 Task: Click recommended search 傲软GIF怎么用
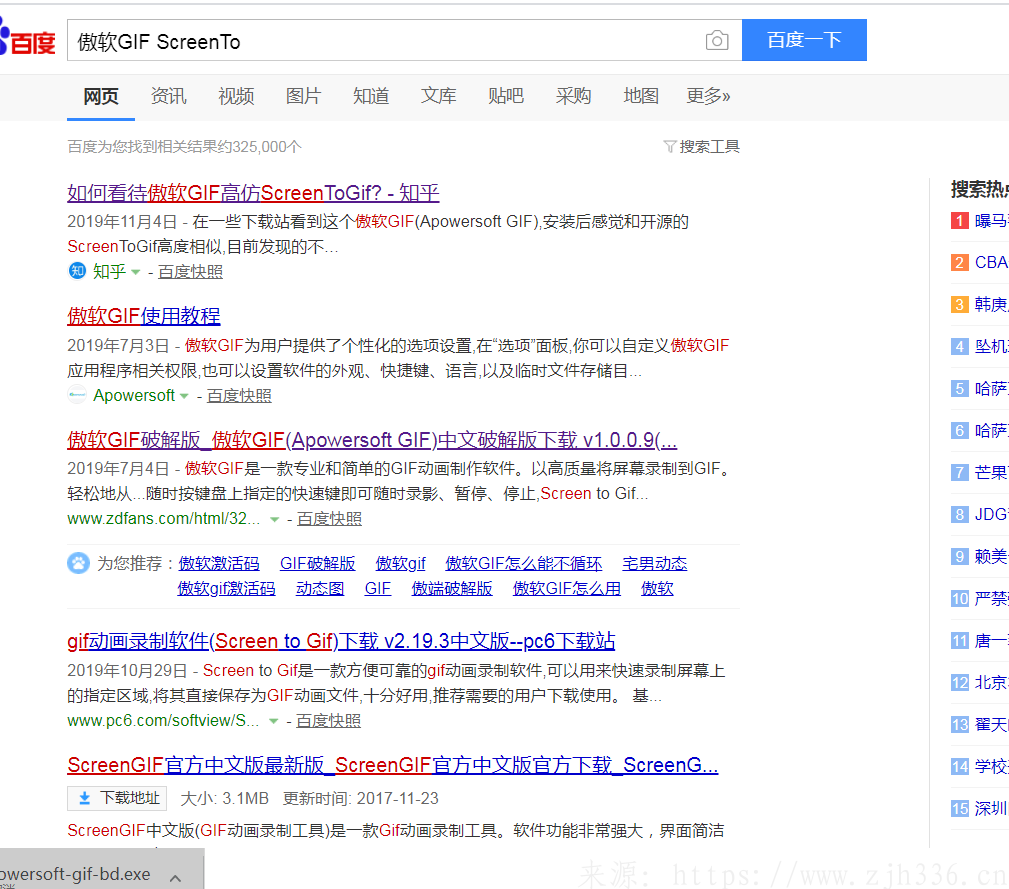(566, 589)
